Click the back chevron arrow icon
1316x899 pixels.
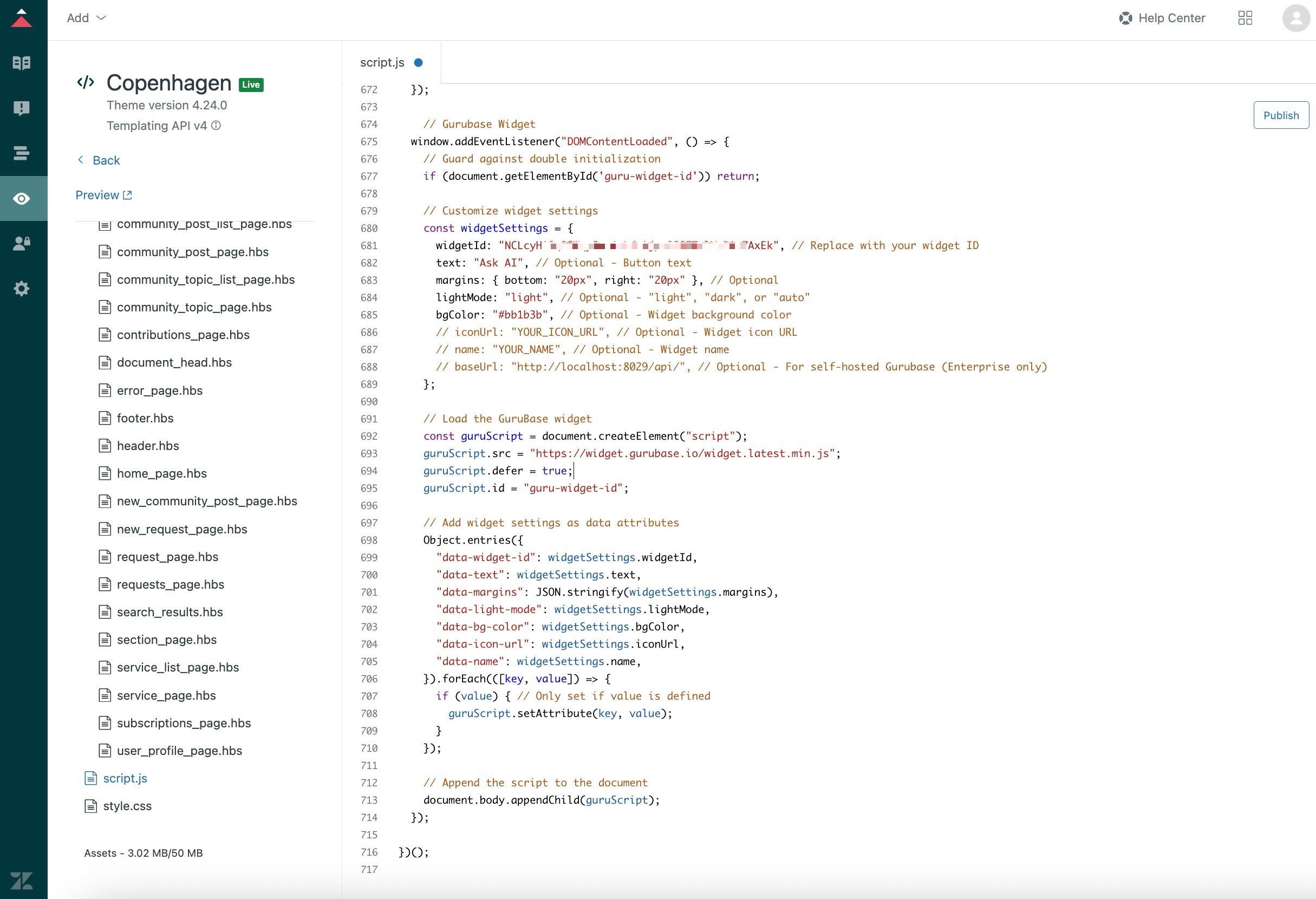80,160
